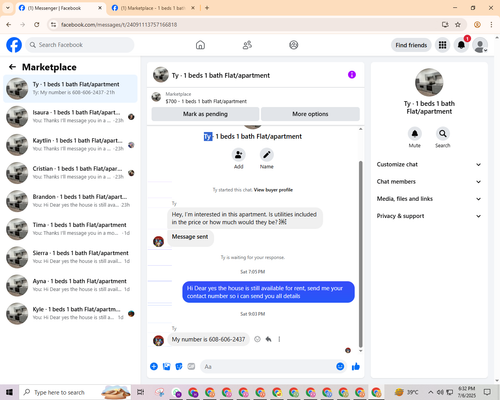Open the system tray hidden icons arrow

[431, 392]
